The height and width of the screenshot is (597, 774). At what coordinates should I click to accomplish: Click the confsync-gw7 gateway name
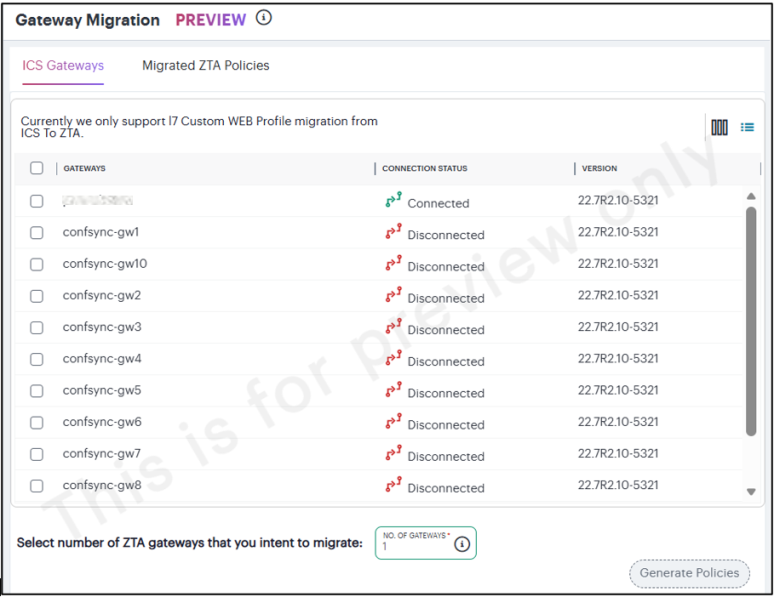pos(102,453)
